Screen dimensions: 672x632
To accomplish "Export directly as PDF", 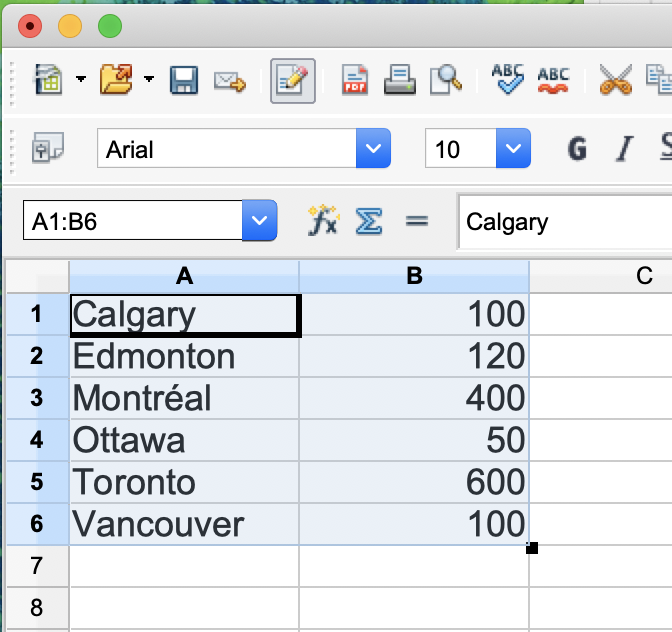I will tap(355, 80).
